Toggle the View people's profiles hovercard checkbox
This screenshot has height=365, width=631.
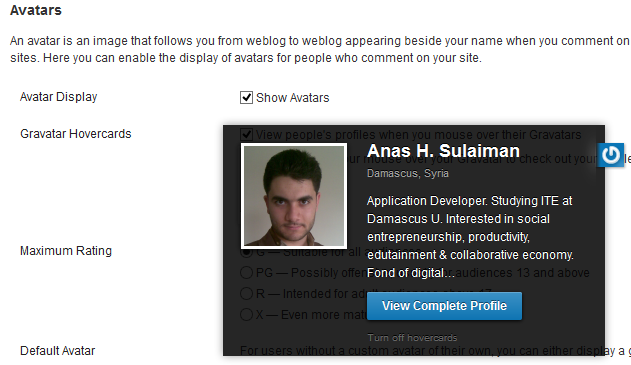tap(246, 134)
